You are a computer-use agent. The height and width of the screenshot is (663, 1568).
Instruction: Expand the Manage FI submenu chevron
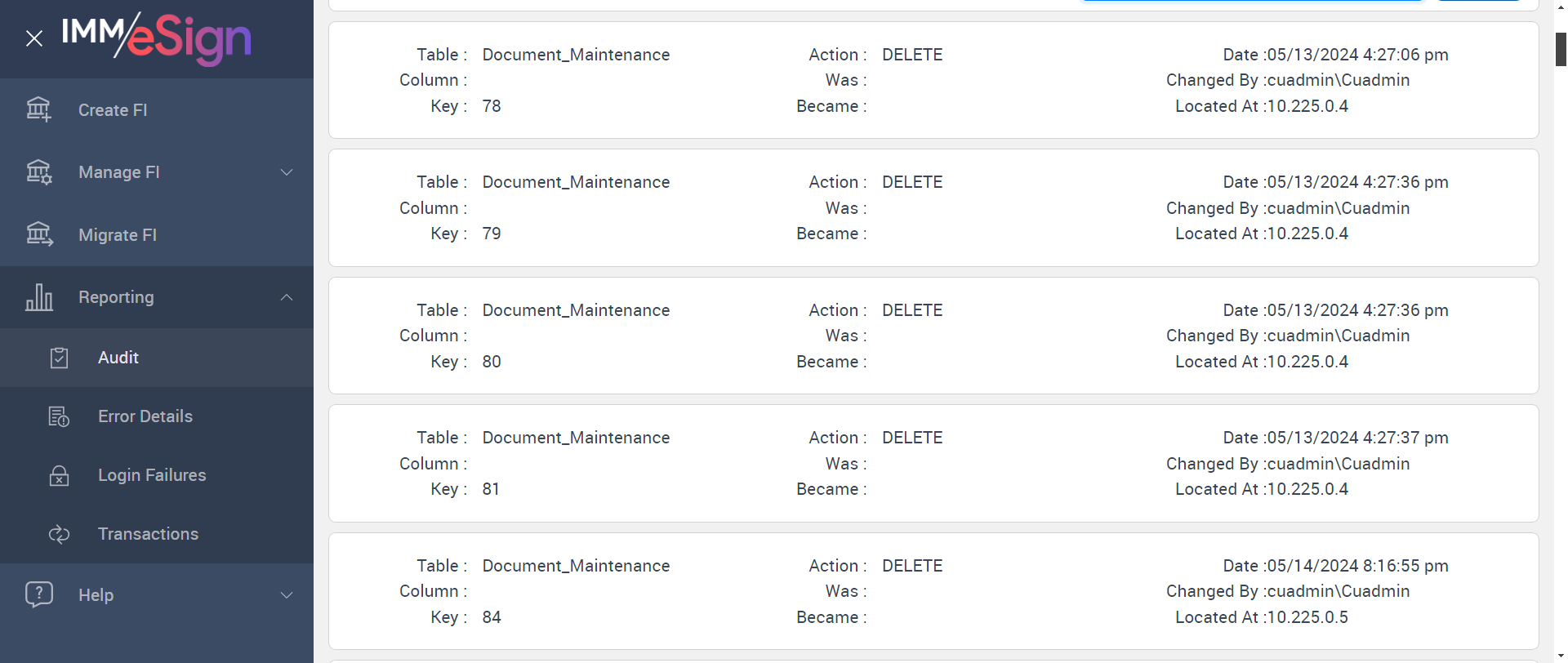(287, 172)
